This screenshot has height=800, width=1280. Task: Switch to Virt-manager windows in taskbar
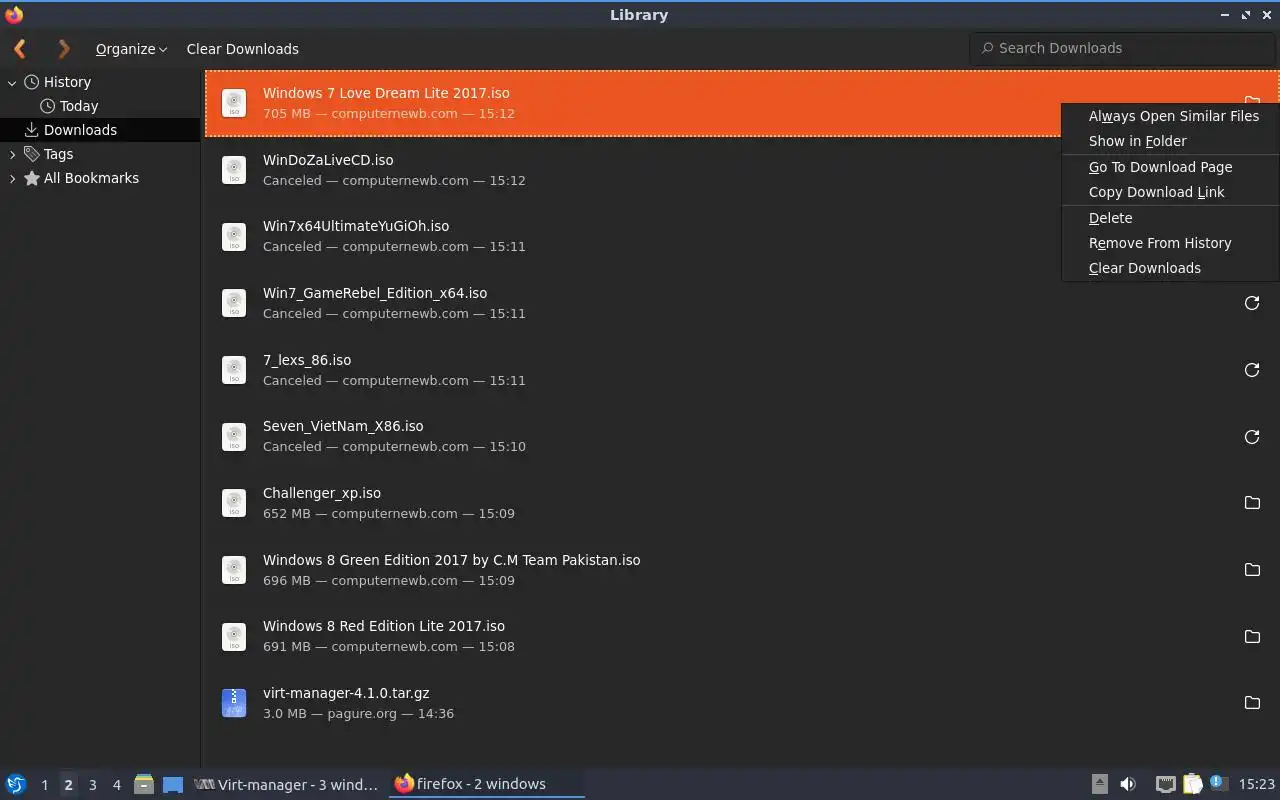click(287, 784)
